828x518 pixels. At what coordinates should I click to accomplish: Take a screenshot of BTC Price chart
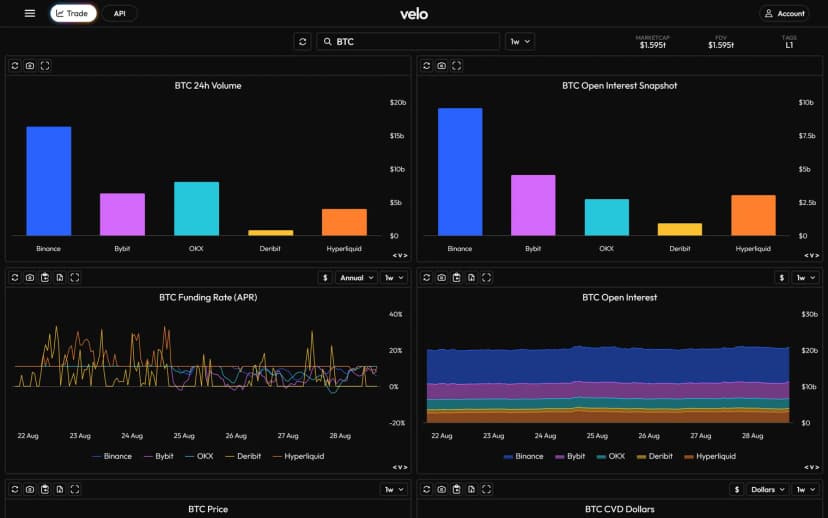coord(30,489)
